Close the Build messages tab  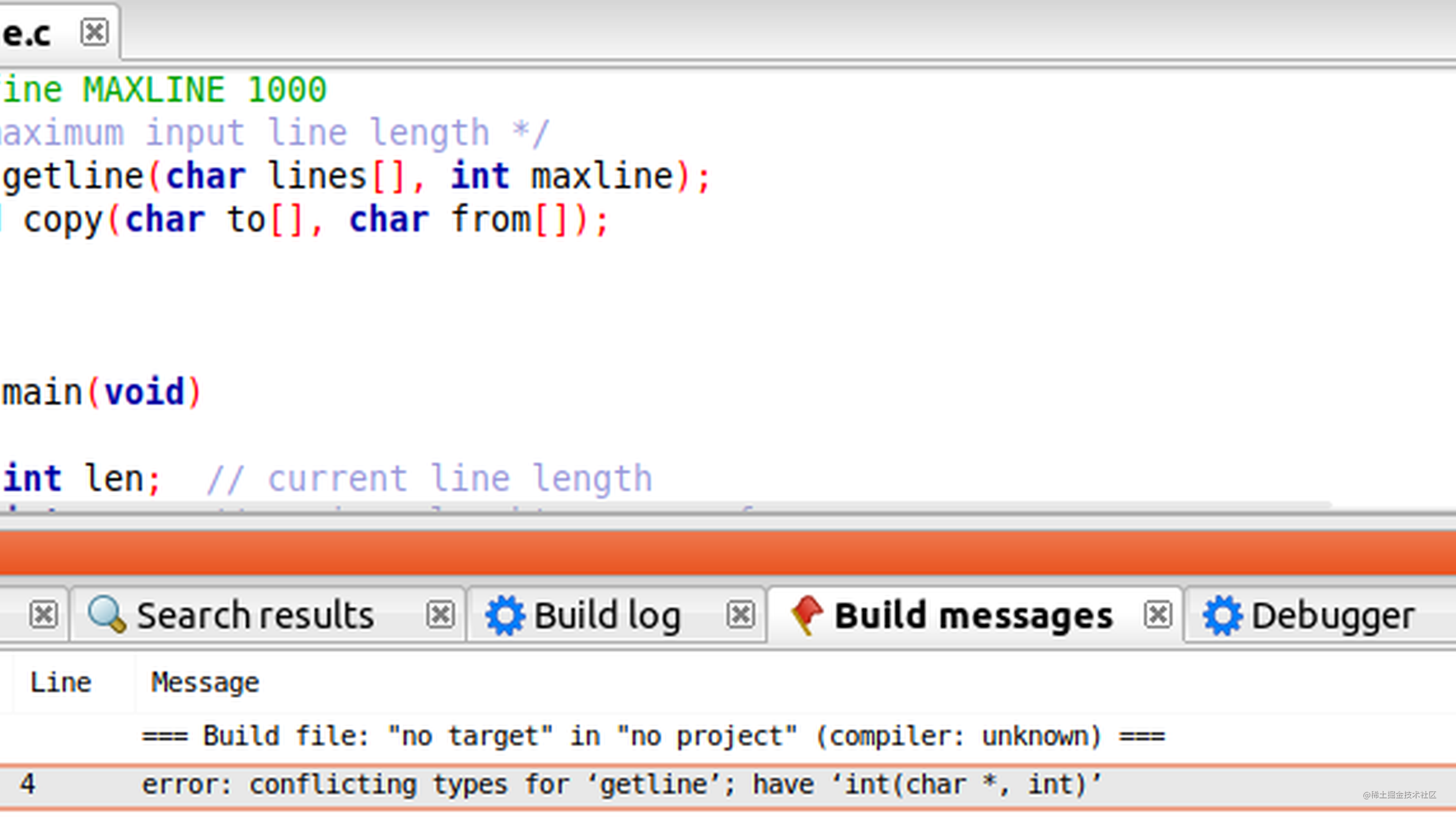(1158, 615)
